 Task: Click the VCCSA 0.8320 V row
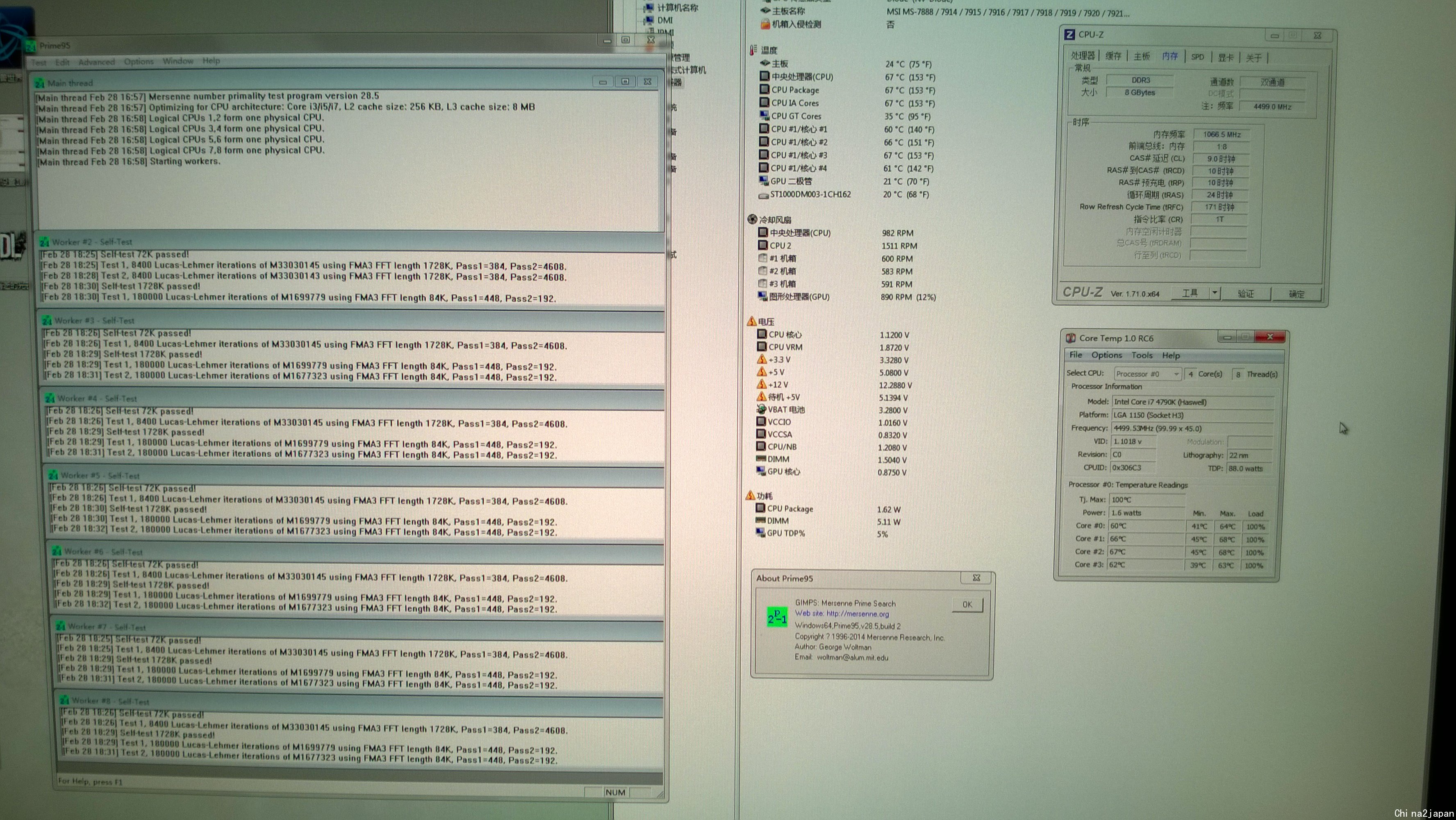pos(831,435)
